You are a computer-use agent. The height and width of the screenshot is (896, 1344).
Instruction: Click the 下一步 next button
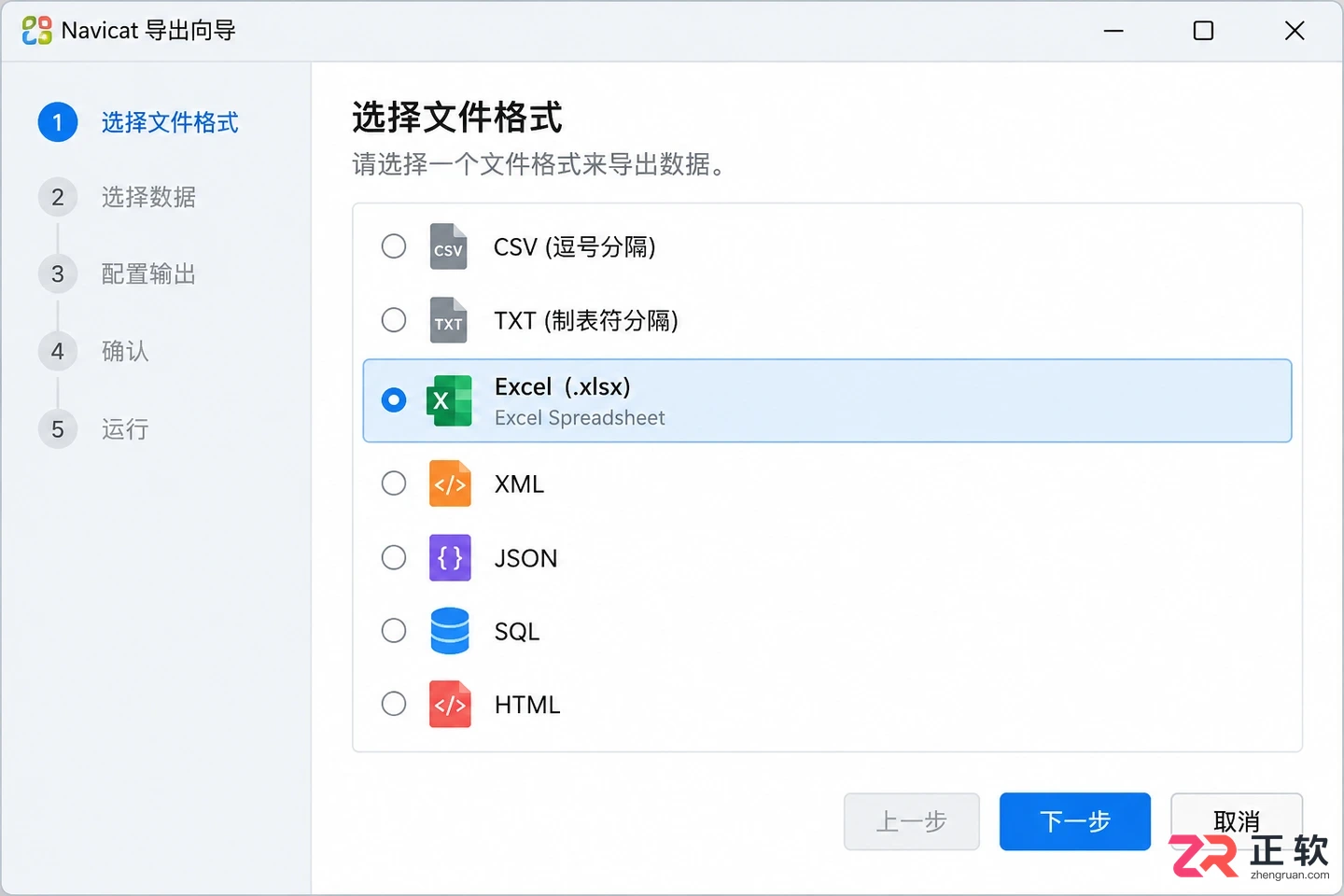pyautogui.click(x=1075, y=821)
